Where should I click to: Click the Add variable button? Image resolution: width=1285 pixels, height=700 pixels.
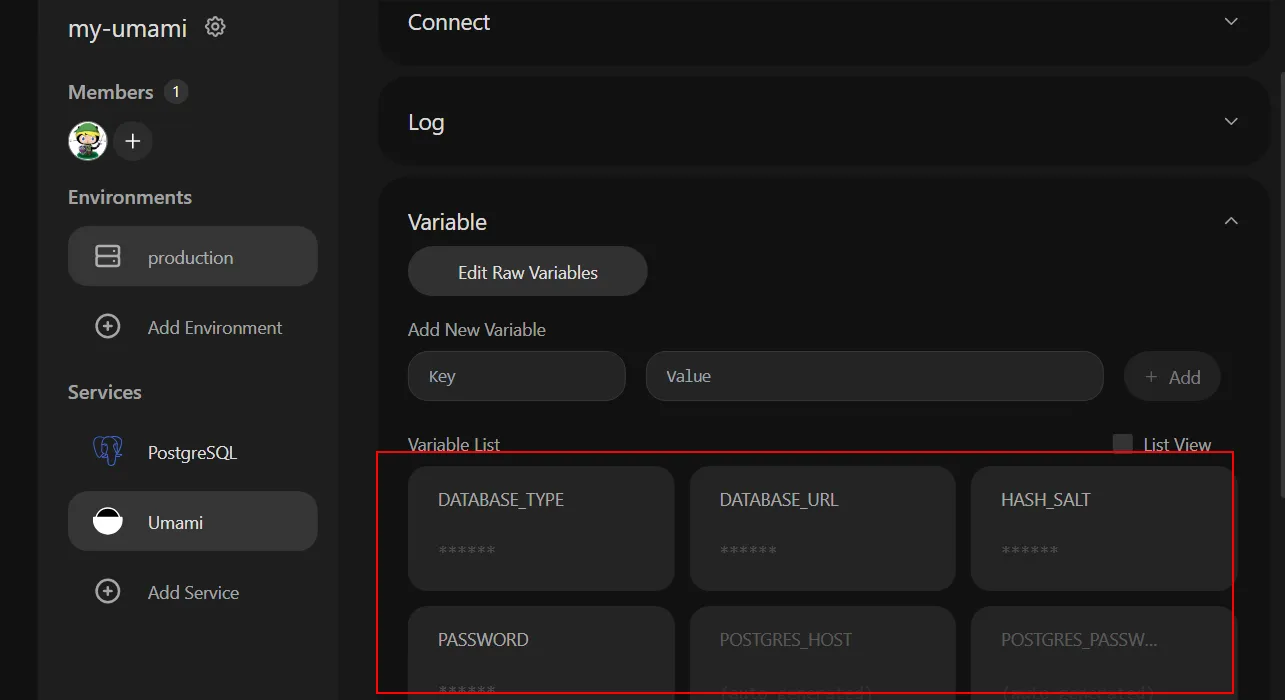1172,377
